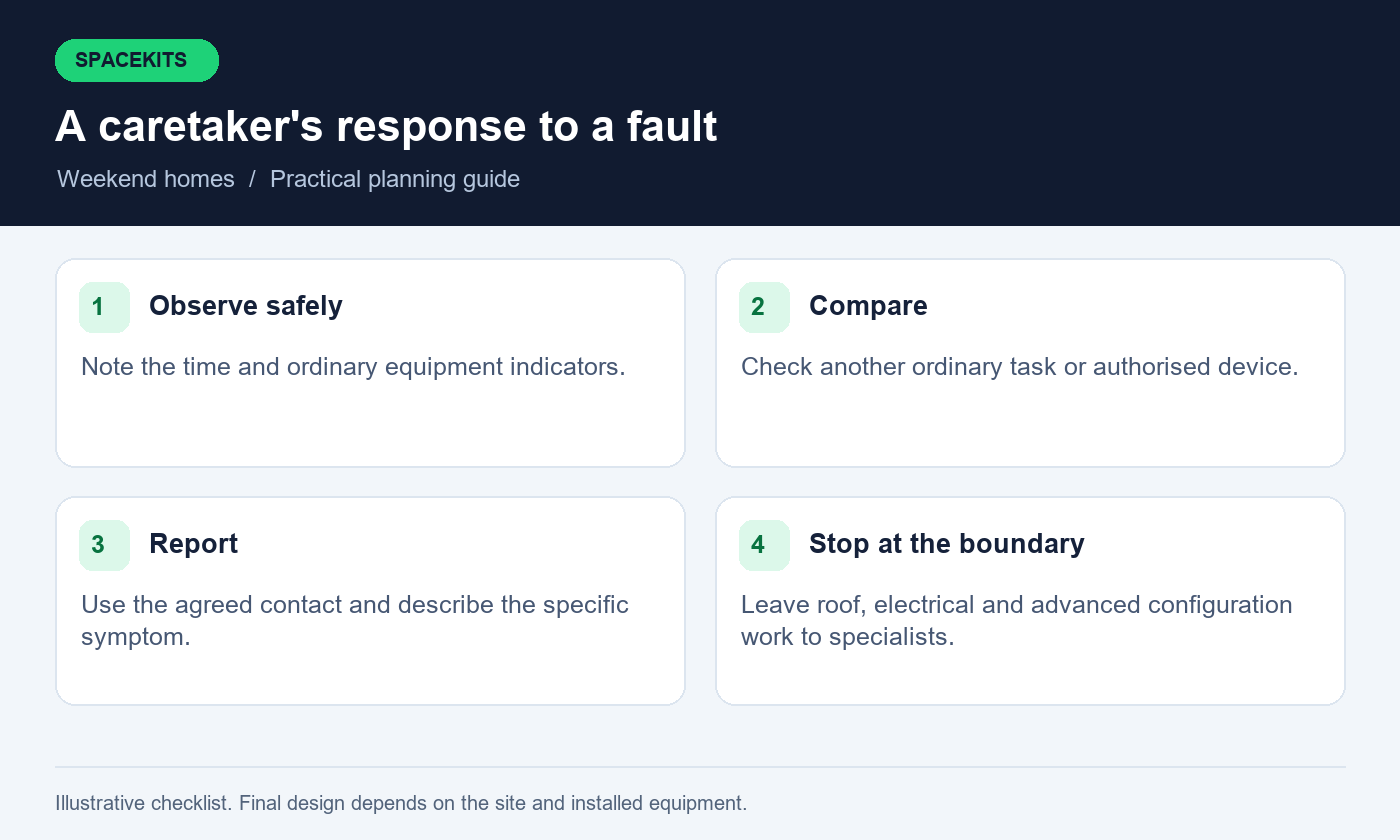This screenshot has height=840, width=1400.
Task: Click the blank area of the Compare card
Action: point(1030,425)
